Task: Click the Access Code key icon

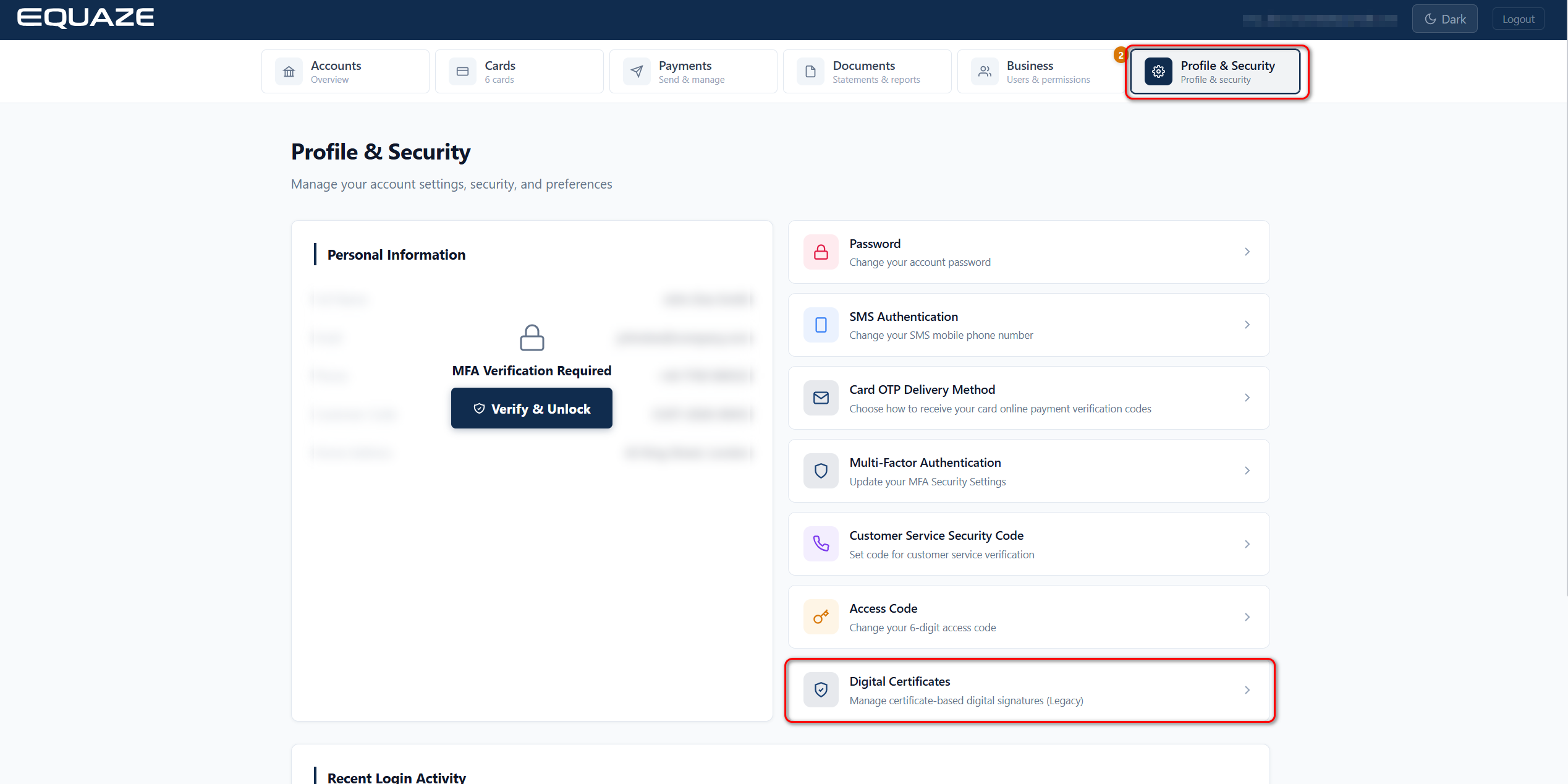Action: (x=821, y=616)
